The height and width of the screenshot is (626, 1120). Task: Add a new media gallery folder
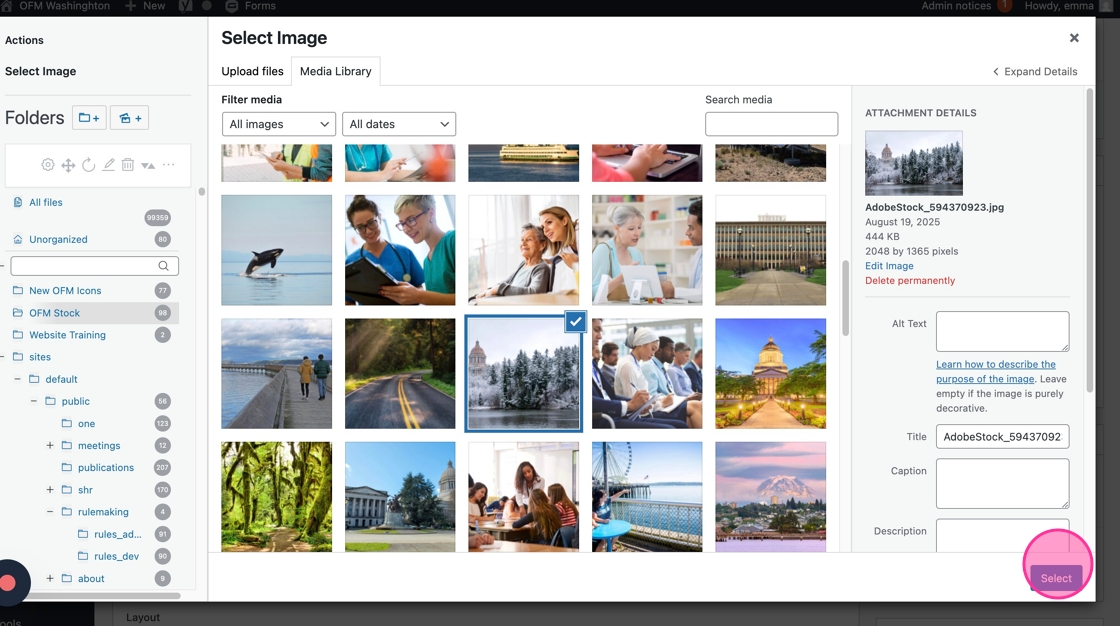(x=129, y=118)
